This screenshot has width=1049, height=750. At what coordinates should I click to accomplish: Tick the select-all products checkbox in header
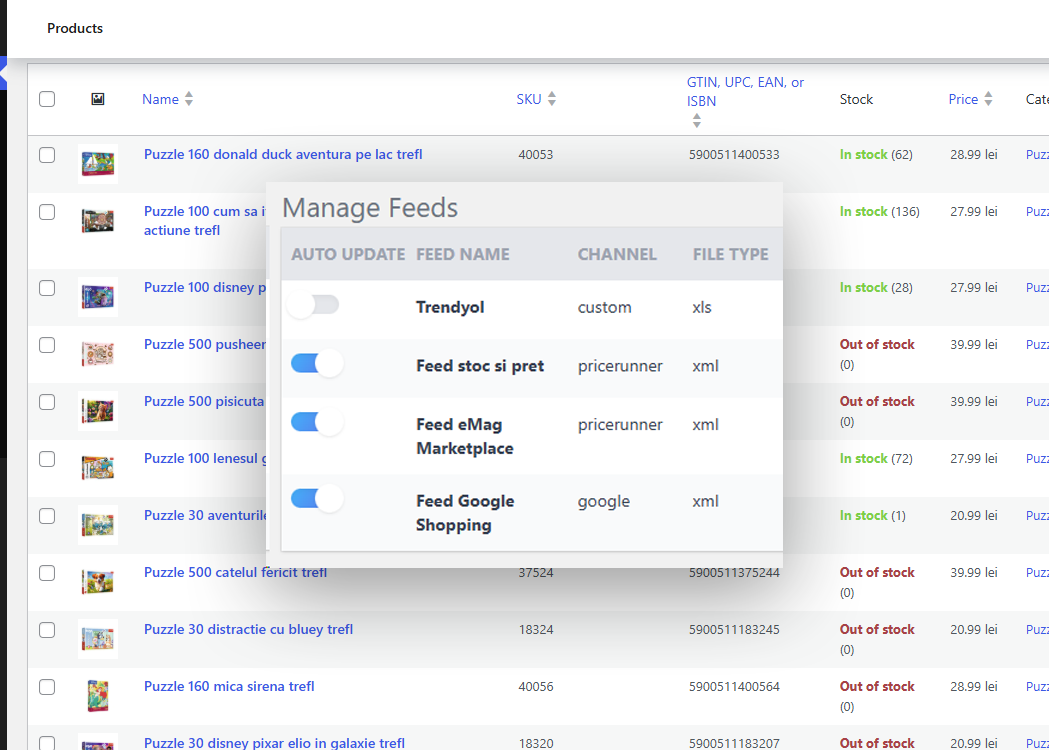point(47,99)
